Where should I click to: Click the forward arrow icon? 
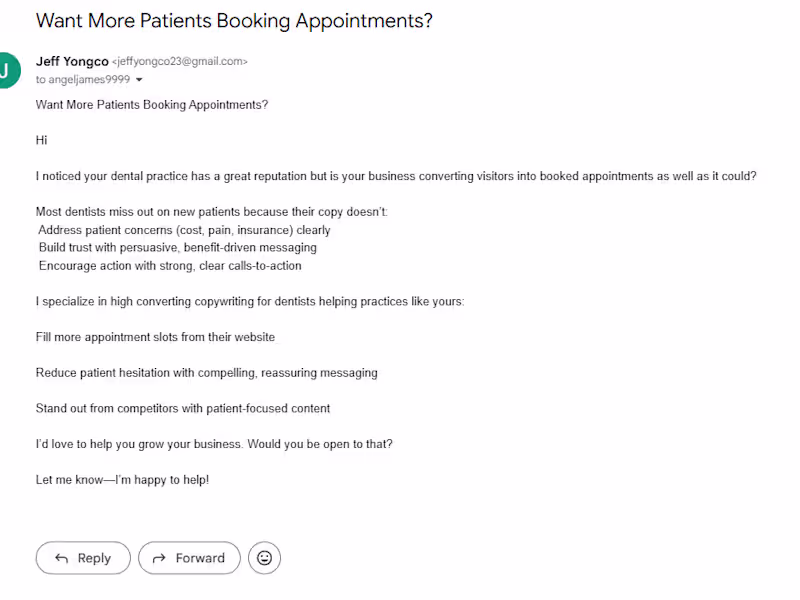(159, 558)
